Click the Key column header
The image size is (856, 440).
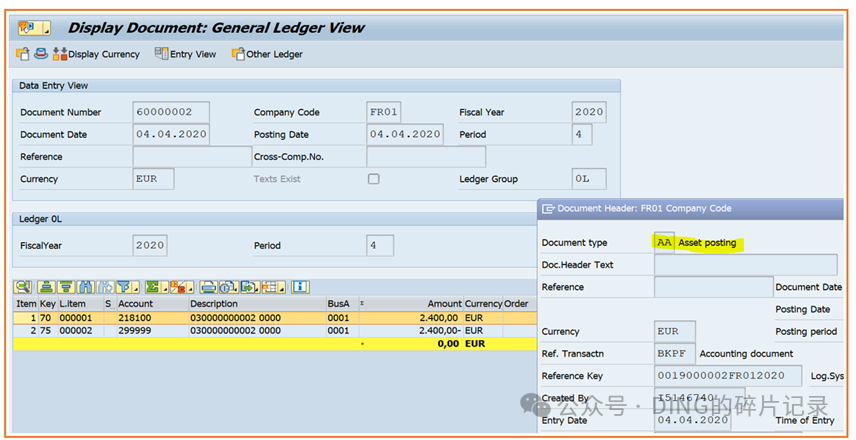(x=48, y=304)
